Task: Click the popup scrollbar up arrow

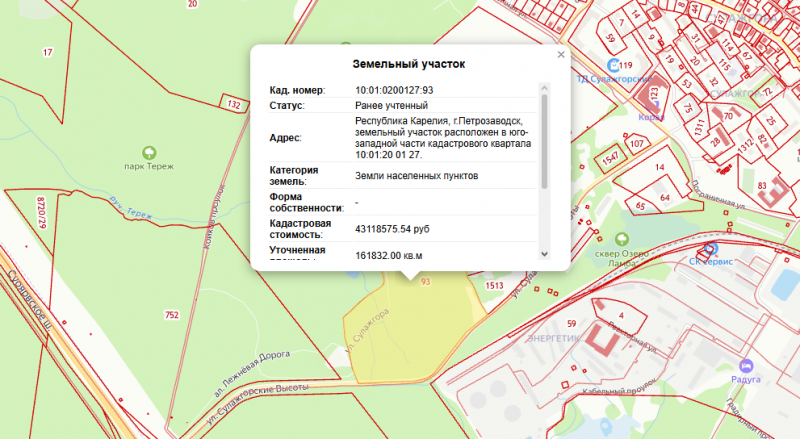Action: (544, 88)
